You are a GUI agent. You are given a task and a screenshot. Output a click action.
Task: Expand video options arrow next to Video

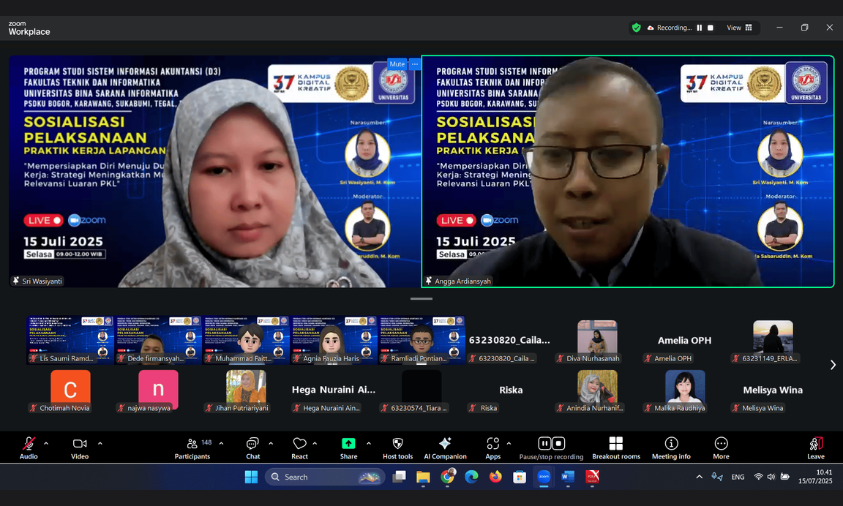[100, 444]
